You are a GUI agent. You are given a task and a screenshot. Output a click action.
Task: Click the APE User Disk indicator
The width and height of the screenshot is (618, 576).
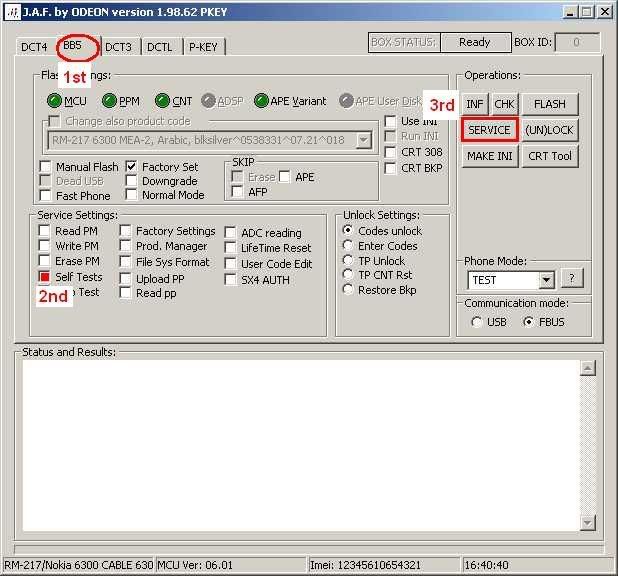pos(346,101)
